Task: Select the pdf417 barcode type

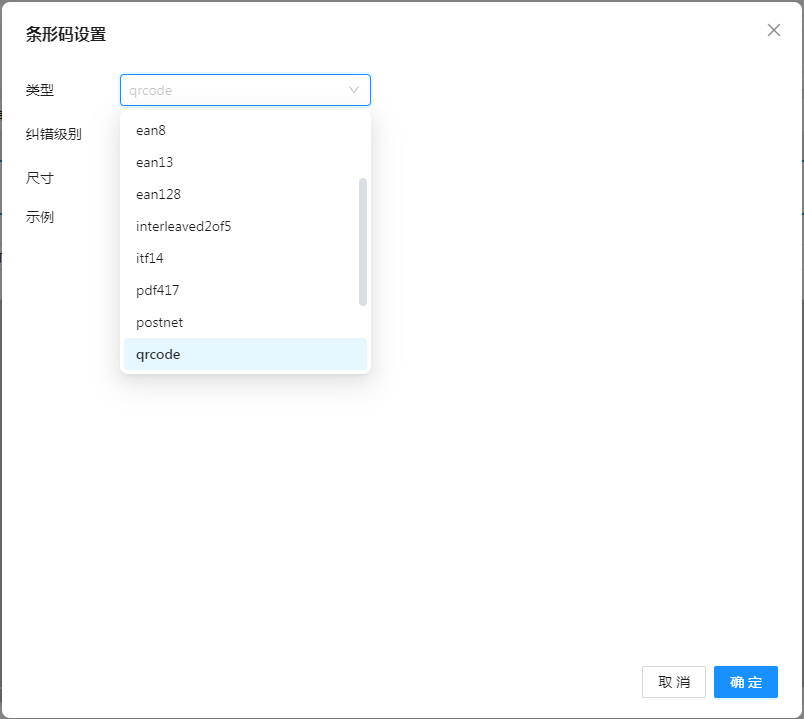Action: [158, 290]
